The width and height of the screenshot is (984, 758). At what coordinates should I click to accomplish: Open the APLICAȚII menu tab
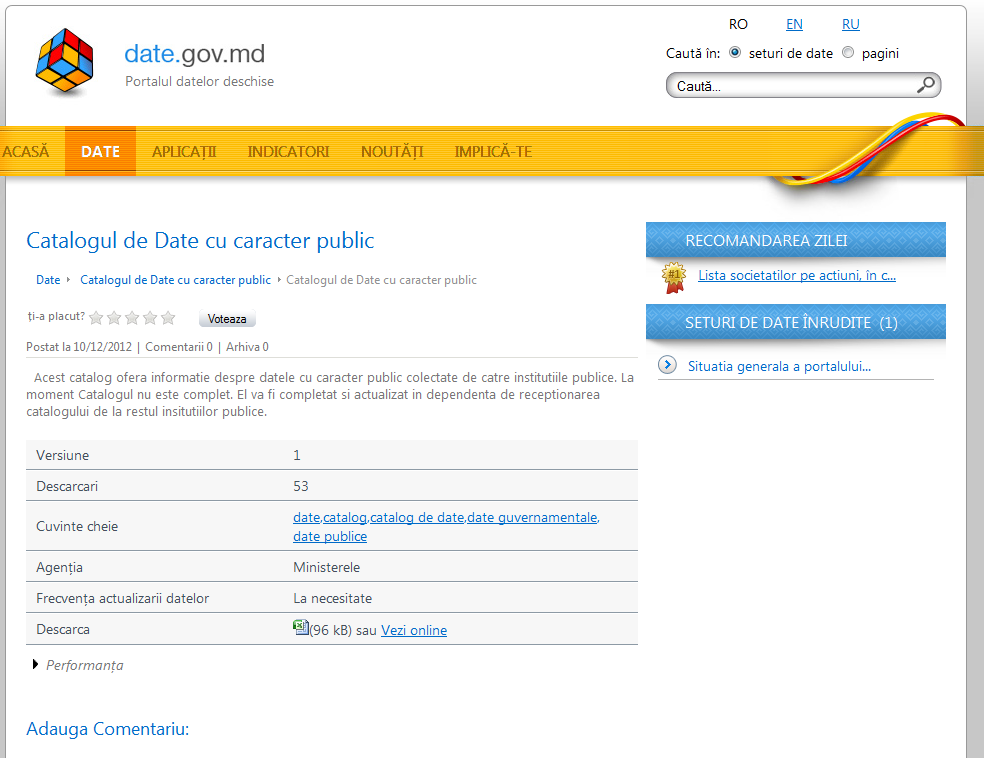pos(184,152)
